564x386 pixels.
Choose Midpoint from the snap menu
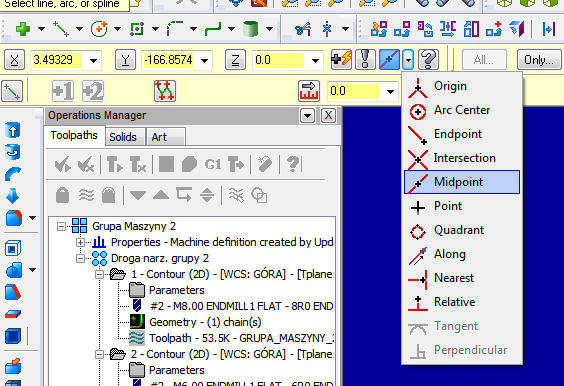click(x=462, y=182)
